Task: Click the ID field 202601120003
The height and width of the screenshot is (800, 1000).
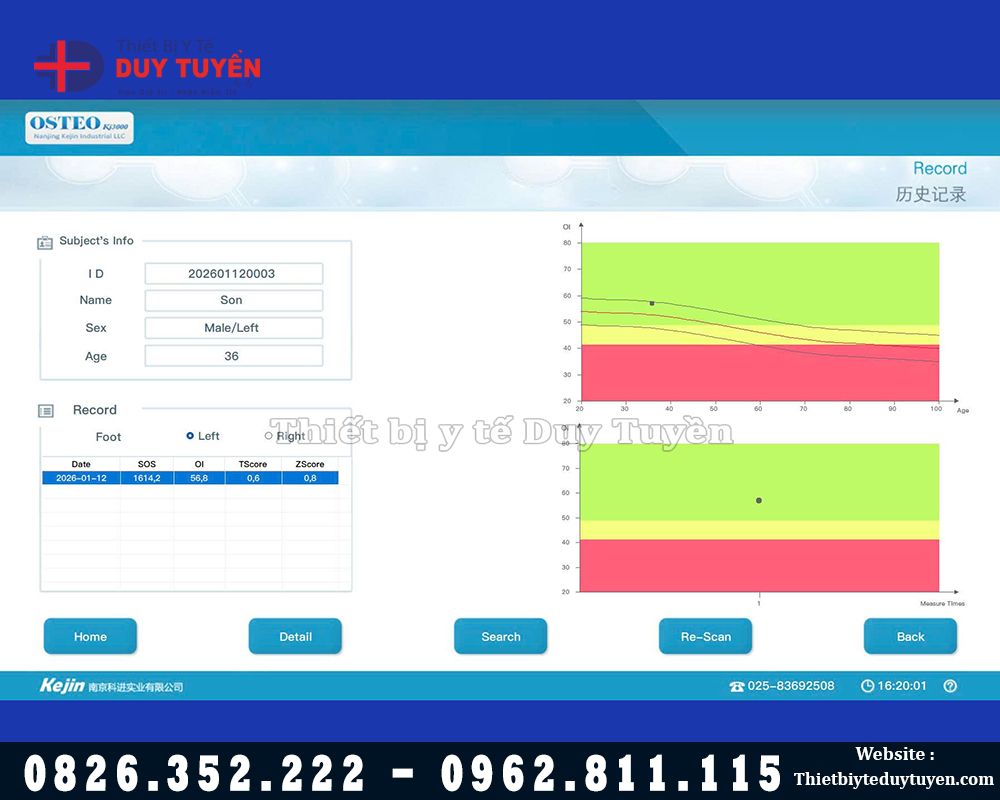Action: coord(233,273)
